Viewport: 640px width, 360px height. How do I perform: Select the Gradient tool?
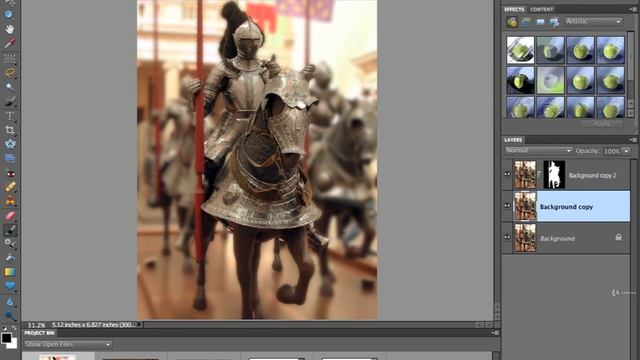9,272
